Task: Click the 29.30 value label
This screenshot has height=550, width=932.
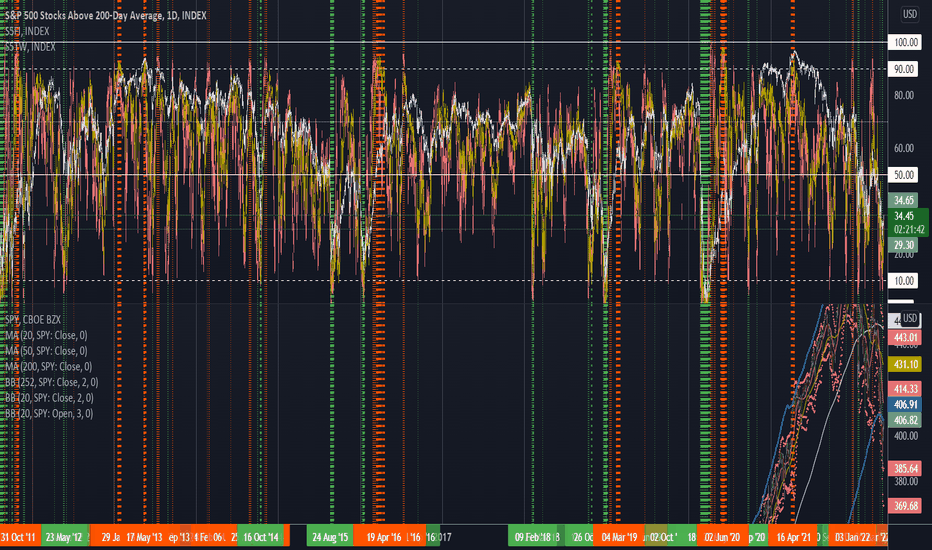Action: coord(903,245)
